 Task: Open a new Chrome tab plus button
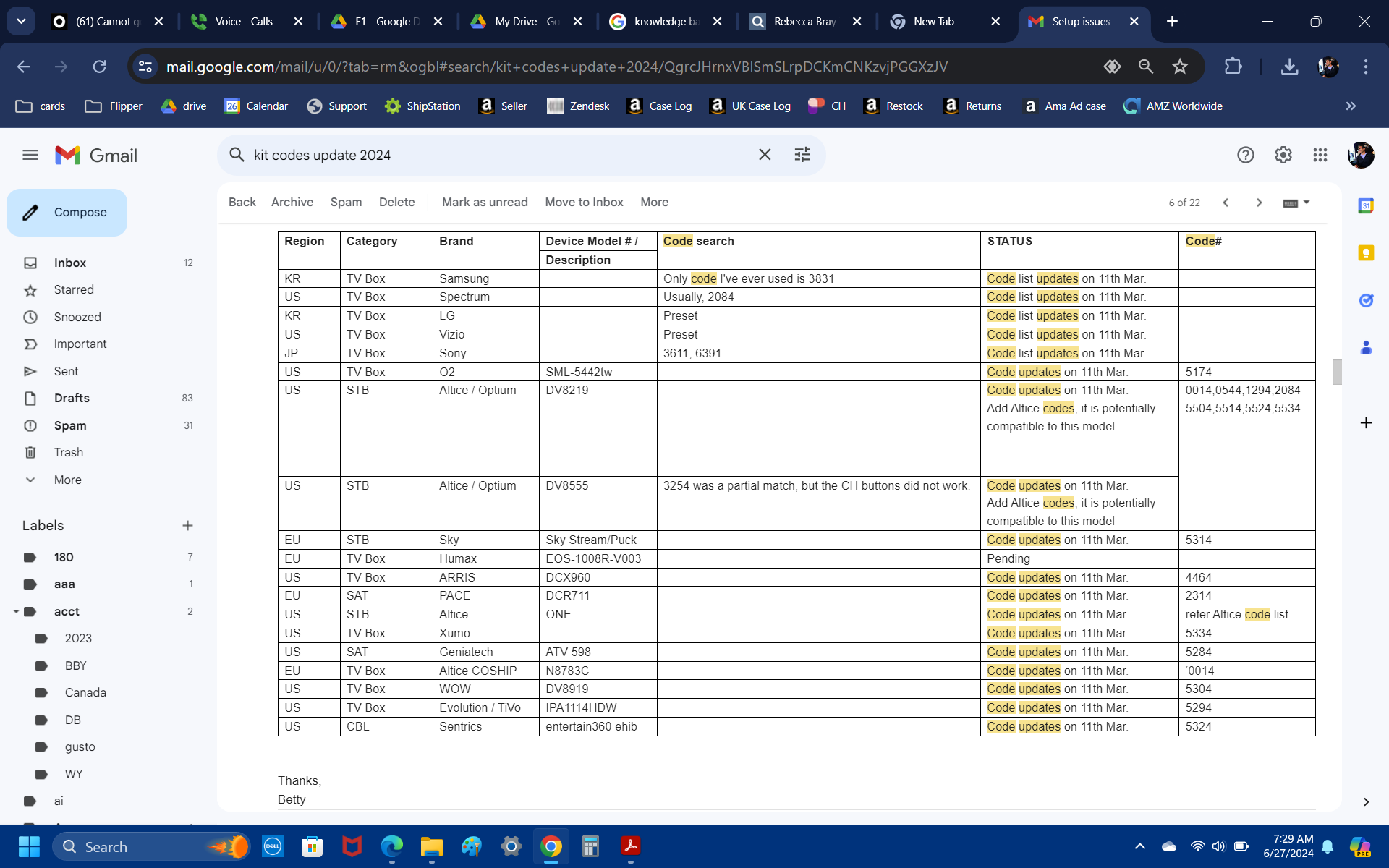click(x=1172, y=22)
